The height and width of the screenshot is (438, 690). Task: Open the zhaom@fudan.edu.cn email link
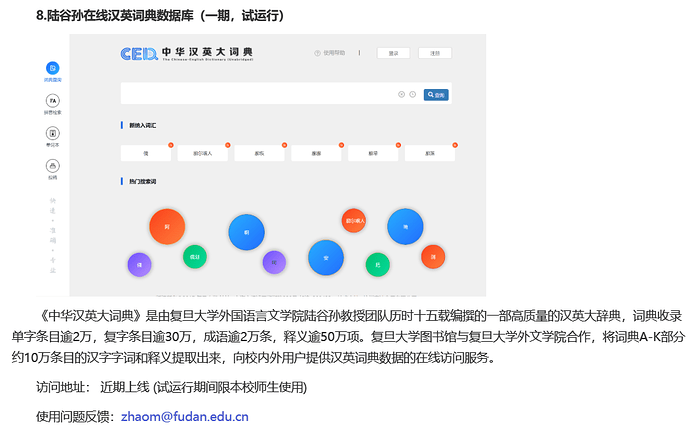pos(184,416)
